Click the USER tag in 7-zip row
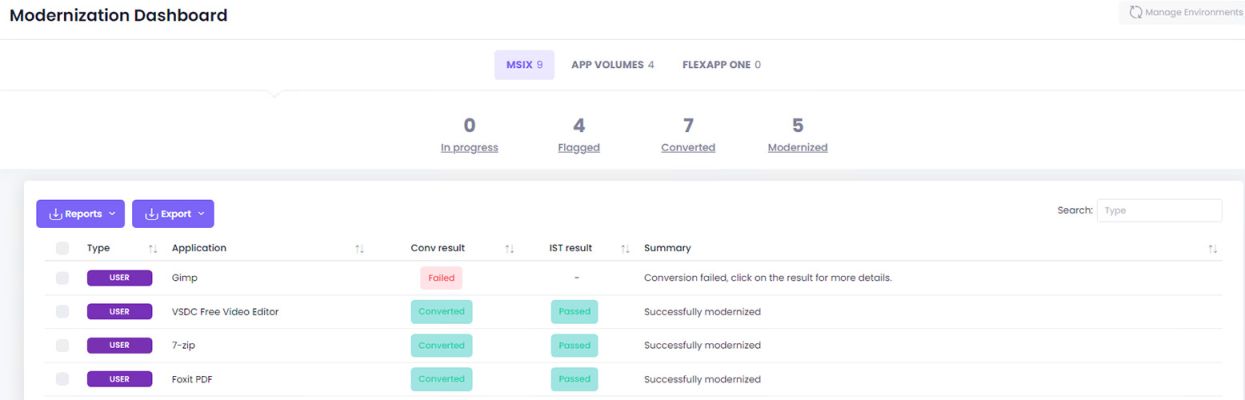1245x400 pixels. pyautogui.click(x=119, y=345)
